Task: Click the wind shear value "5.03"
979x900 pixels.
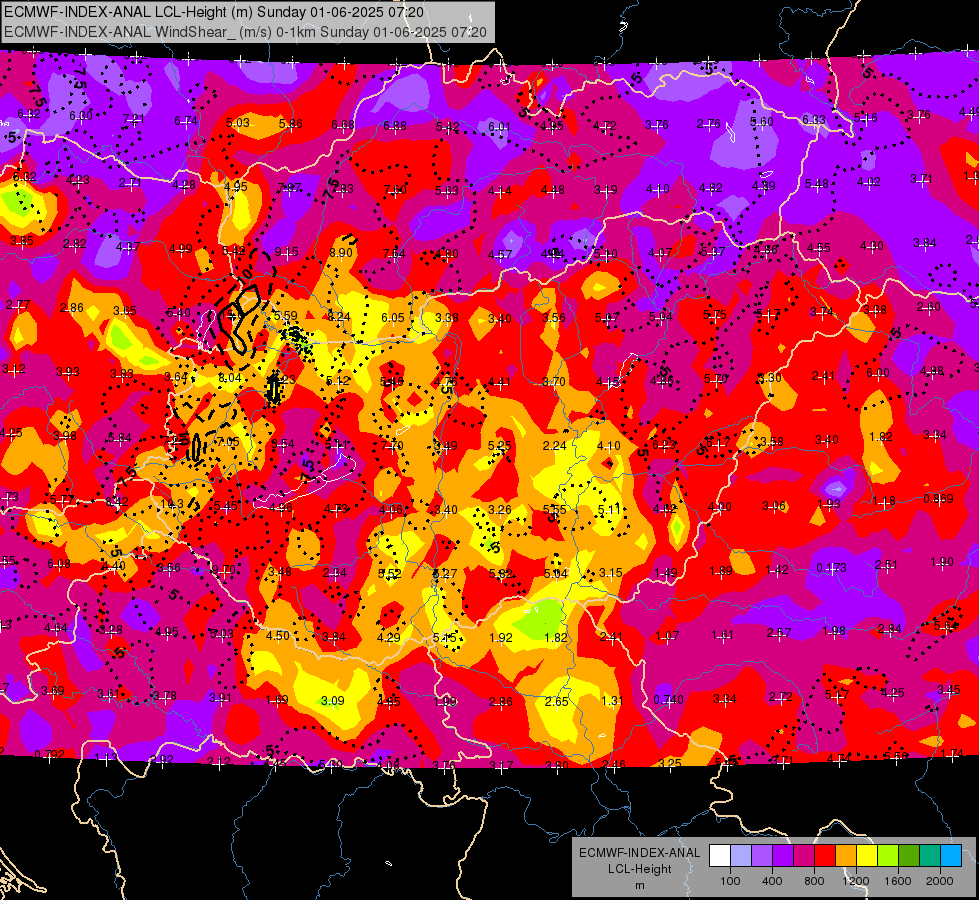Action: click(238, 122)
